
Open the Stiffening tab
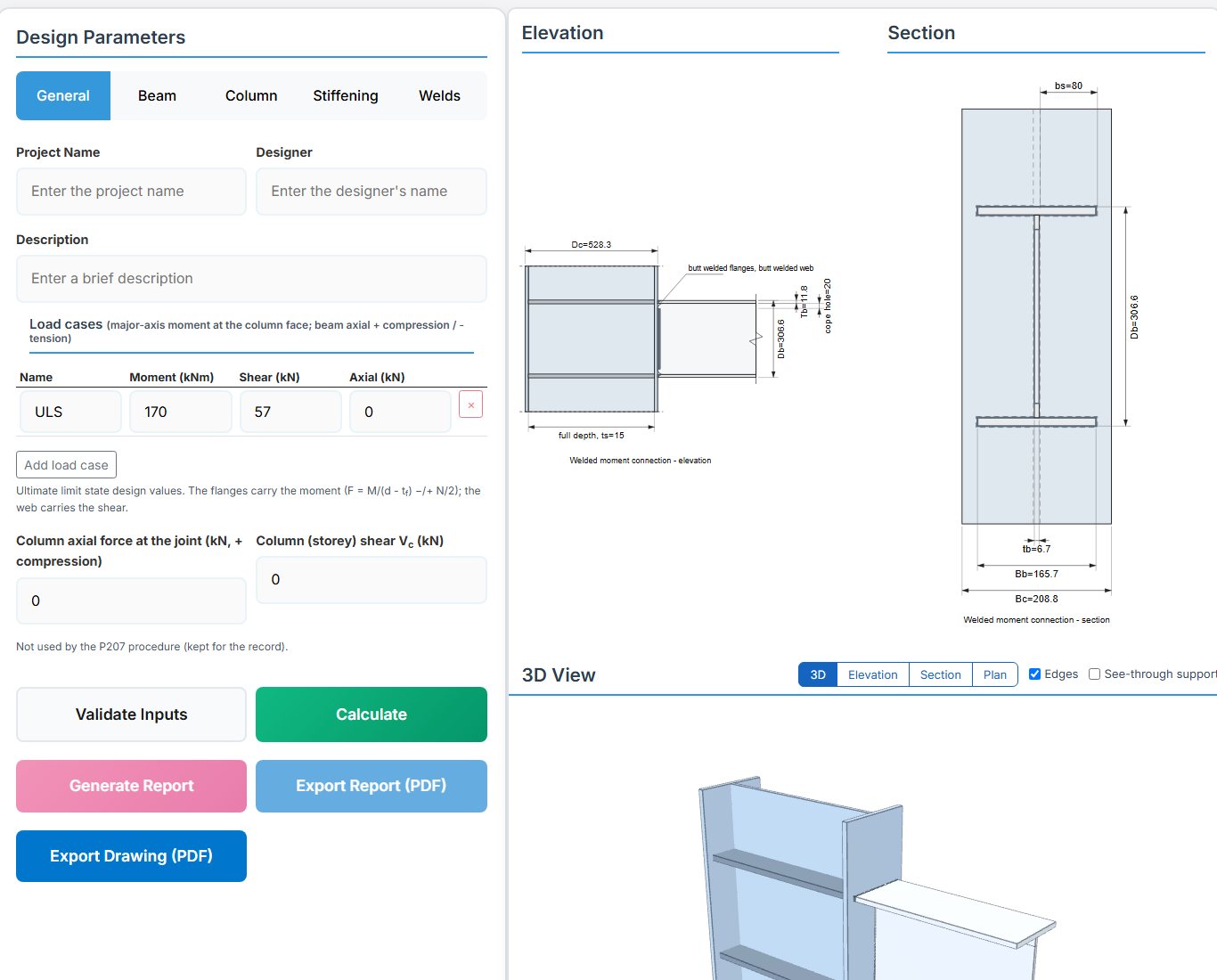[346, 95]
